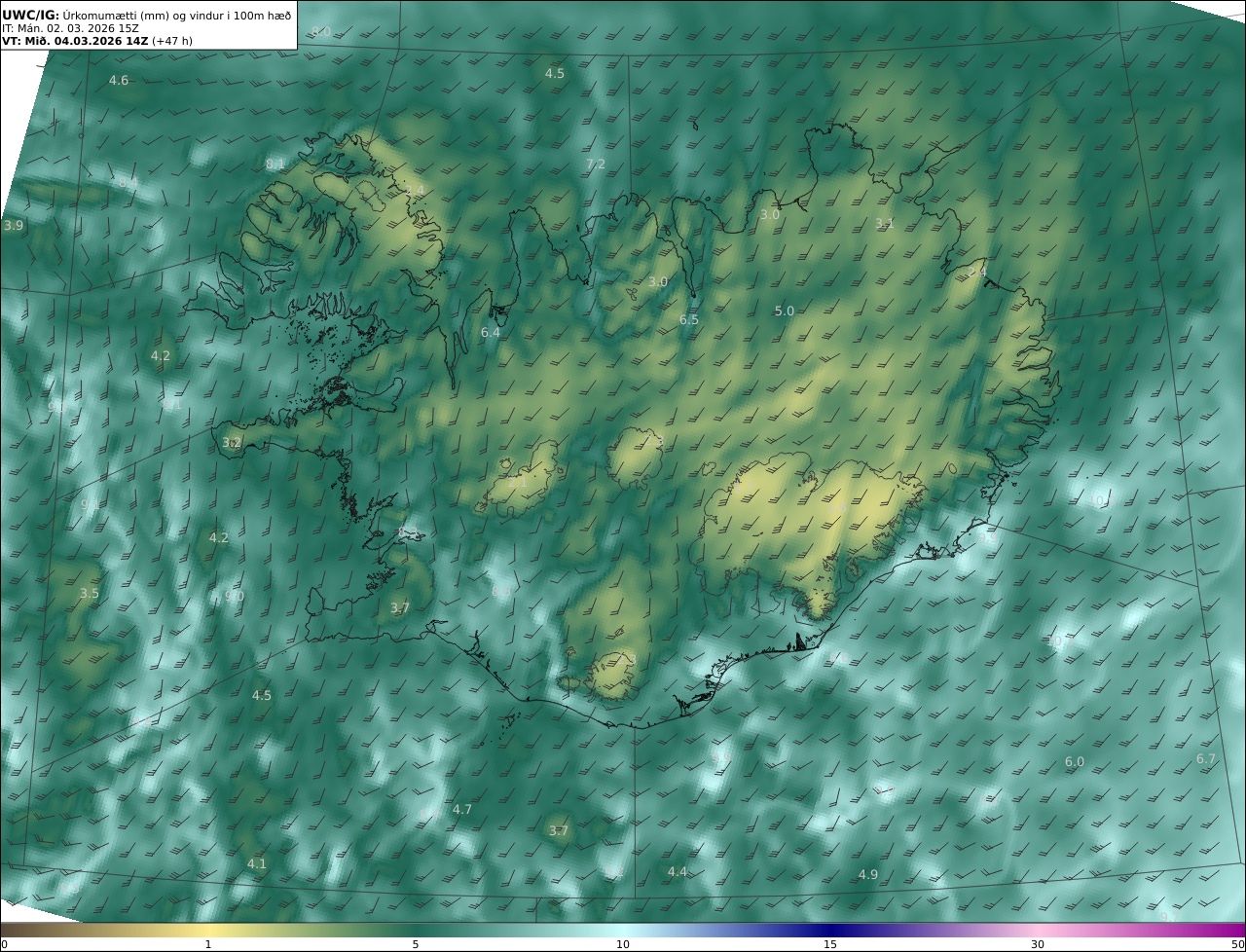The height and width of the screenshot is (952, 1246).
Task: Click the 'IT: Mán. 02. 03. 2026 15Z' line
Action: point(70,28)
